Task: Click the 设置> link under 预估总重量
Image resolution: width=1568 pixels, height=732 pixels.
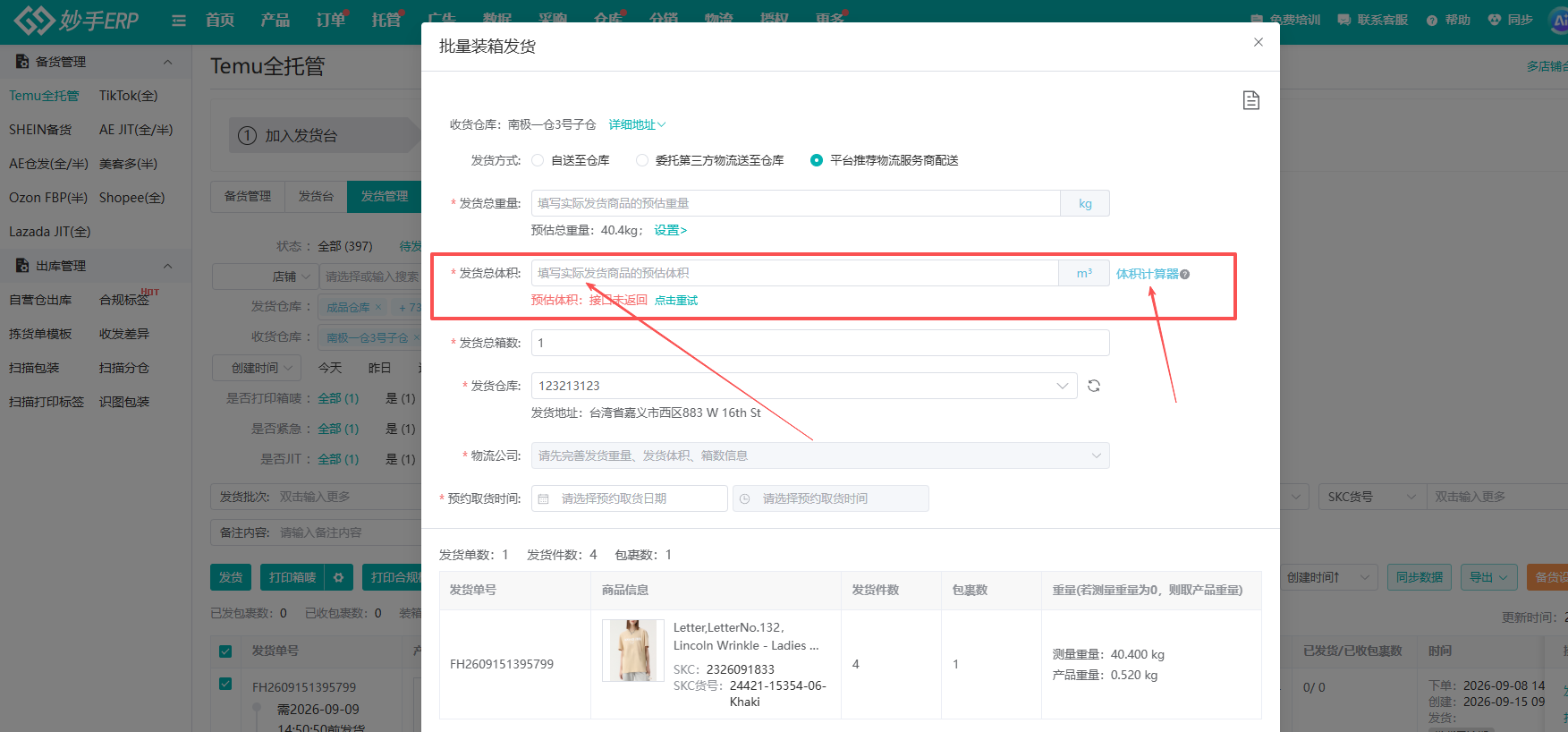Action: tap(671, 230)
